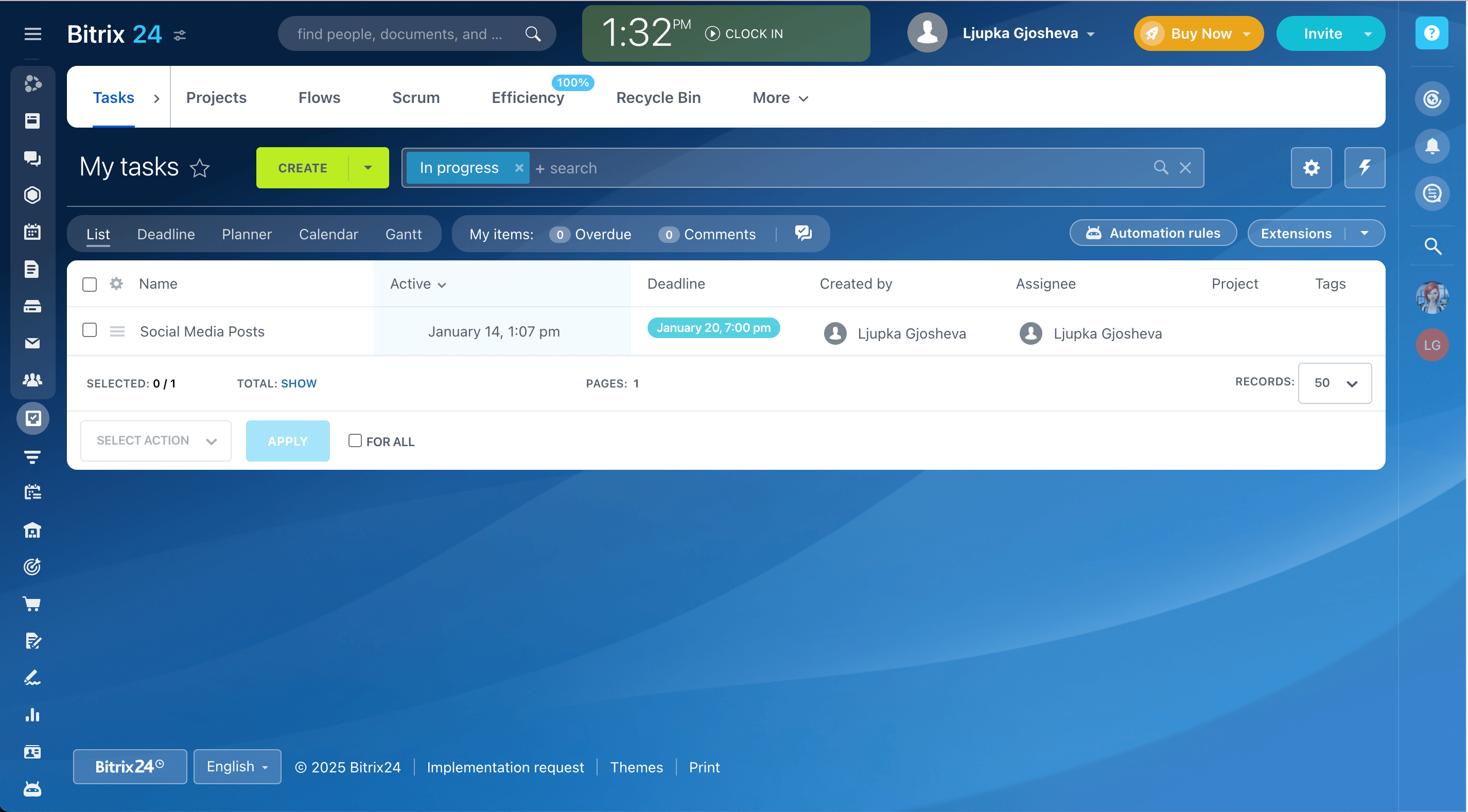Select action from SELECT ACTION dropdown
1468x812 pixels.
tap(155, 440)
